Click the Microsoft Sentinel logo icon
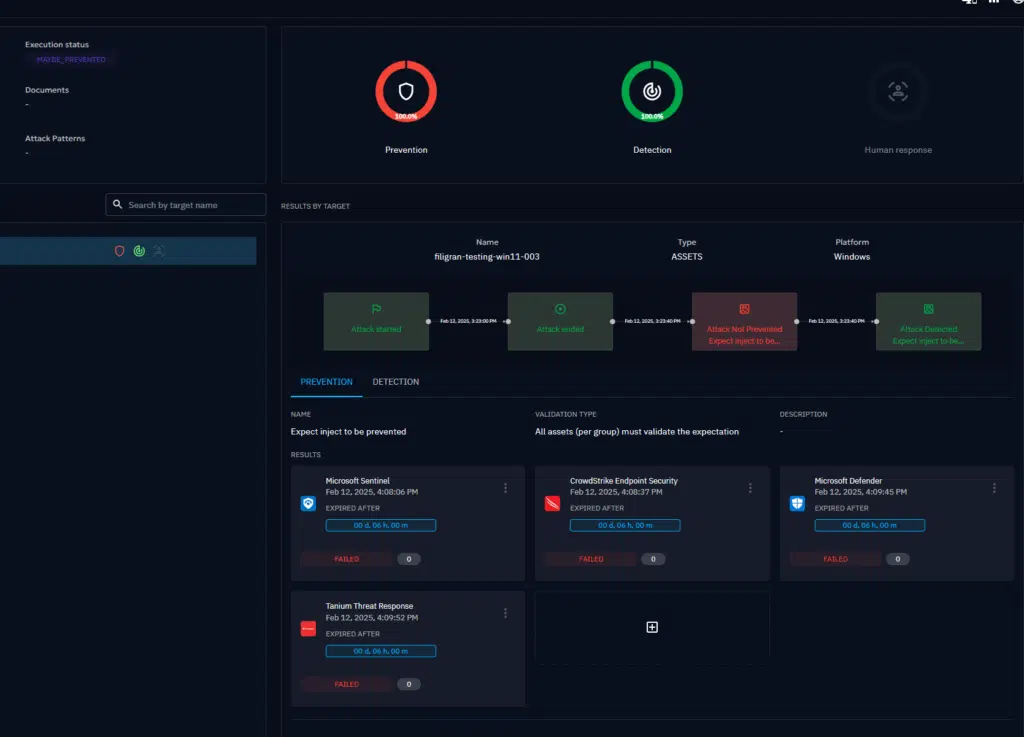The width and height of the screenshot is (1024, 737). 308,504
